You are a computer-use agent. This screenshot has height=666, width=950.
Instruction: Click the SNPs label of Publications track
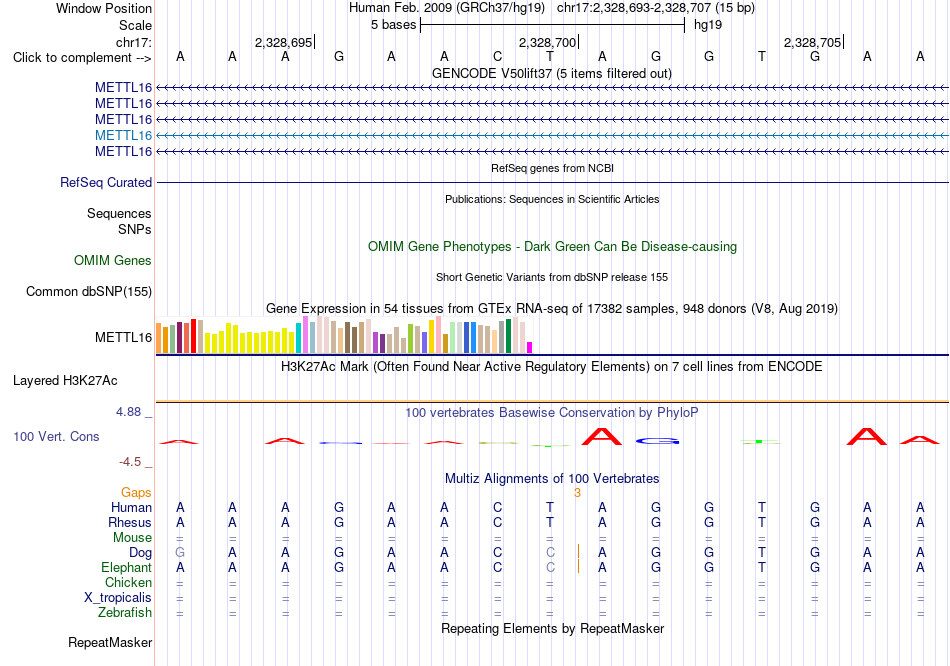pos(135,230)
